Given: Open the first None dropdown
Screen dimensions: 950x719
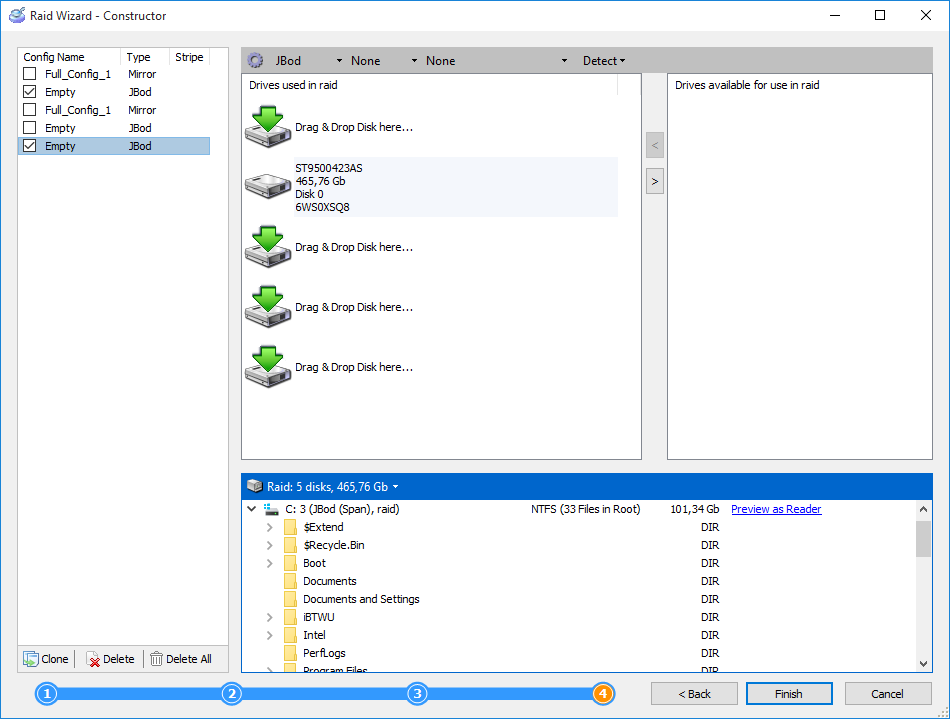Looking at the screenshot, I should [x=384, y=61].
